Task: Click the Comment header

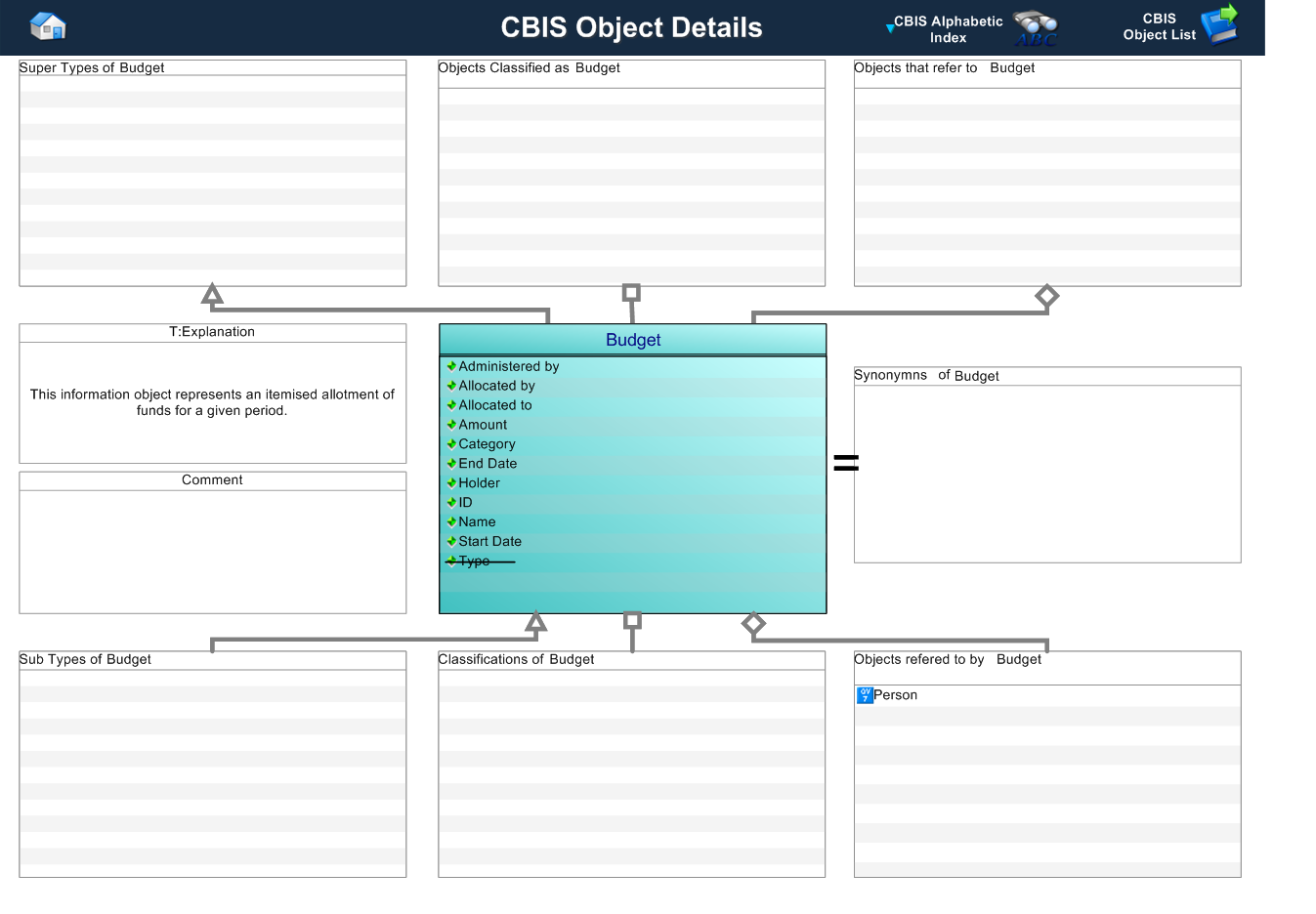Action: [212, 480]
